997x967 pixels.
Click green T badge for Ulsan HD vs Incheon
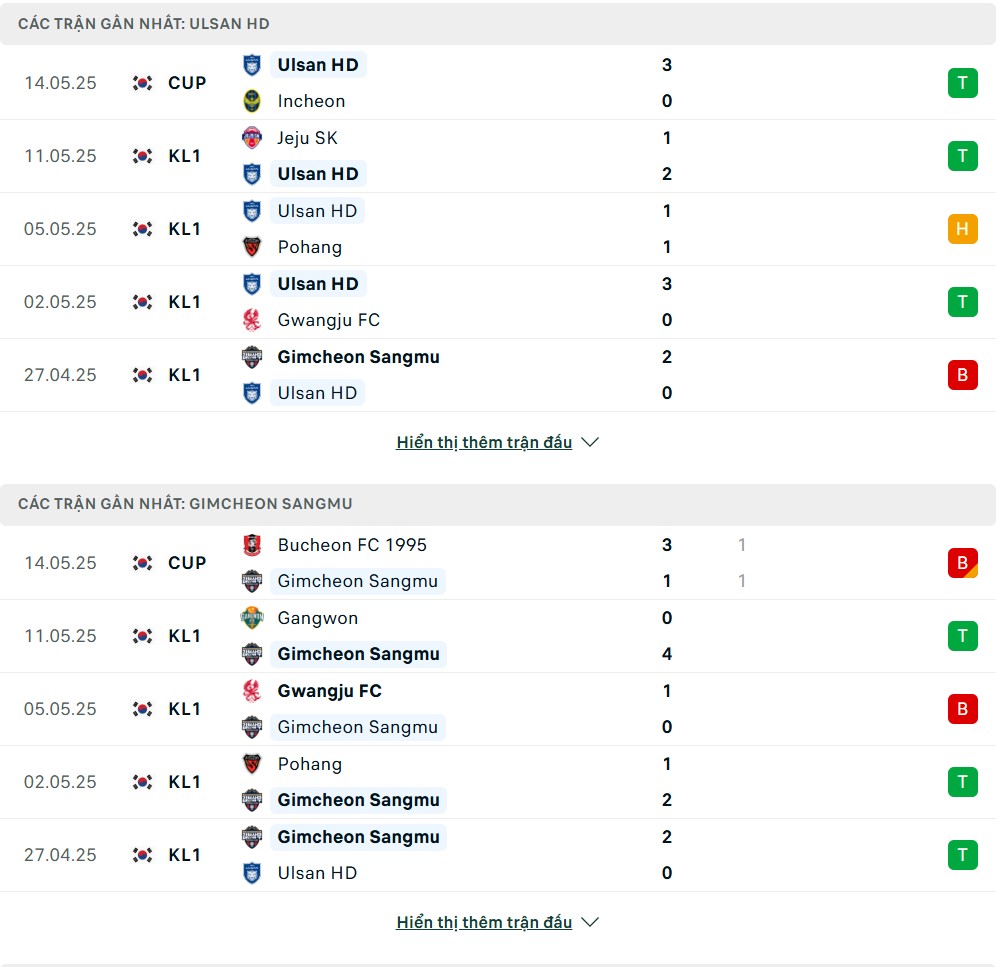point(962,83)
